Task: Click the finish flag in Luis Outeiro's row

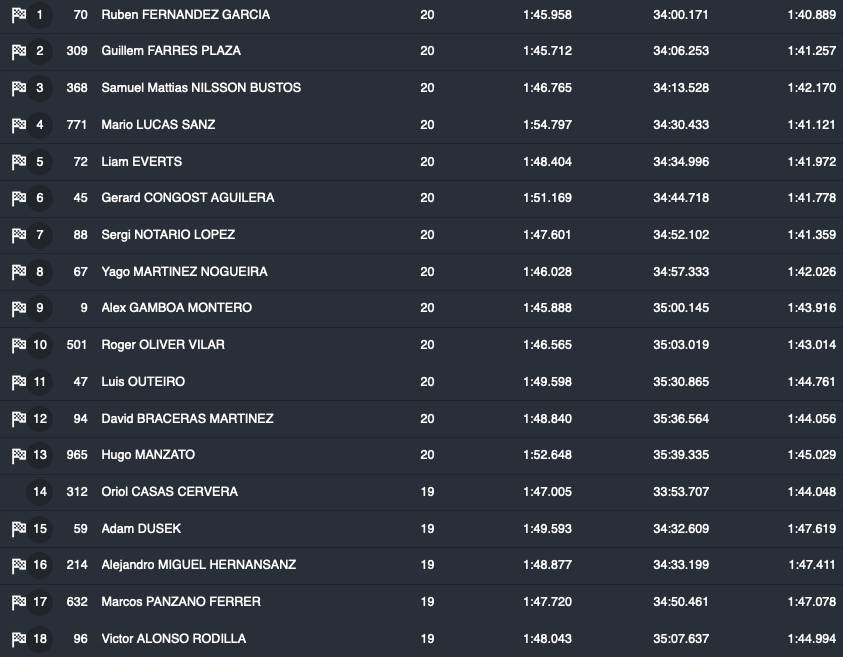Action: pos(18,382)
